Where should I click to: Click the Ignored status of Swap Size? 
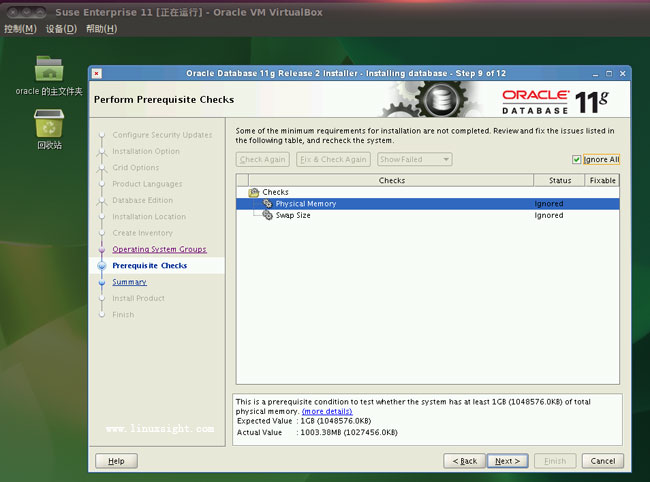[x=548, y=215]
